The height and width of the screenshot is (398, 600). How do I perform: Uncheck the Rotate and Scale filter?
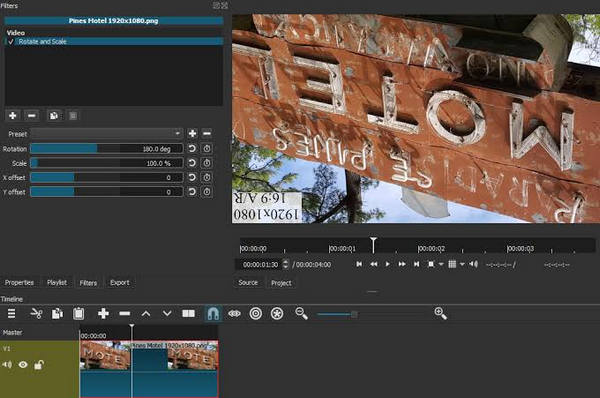tap(10, 41)
